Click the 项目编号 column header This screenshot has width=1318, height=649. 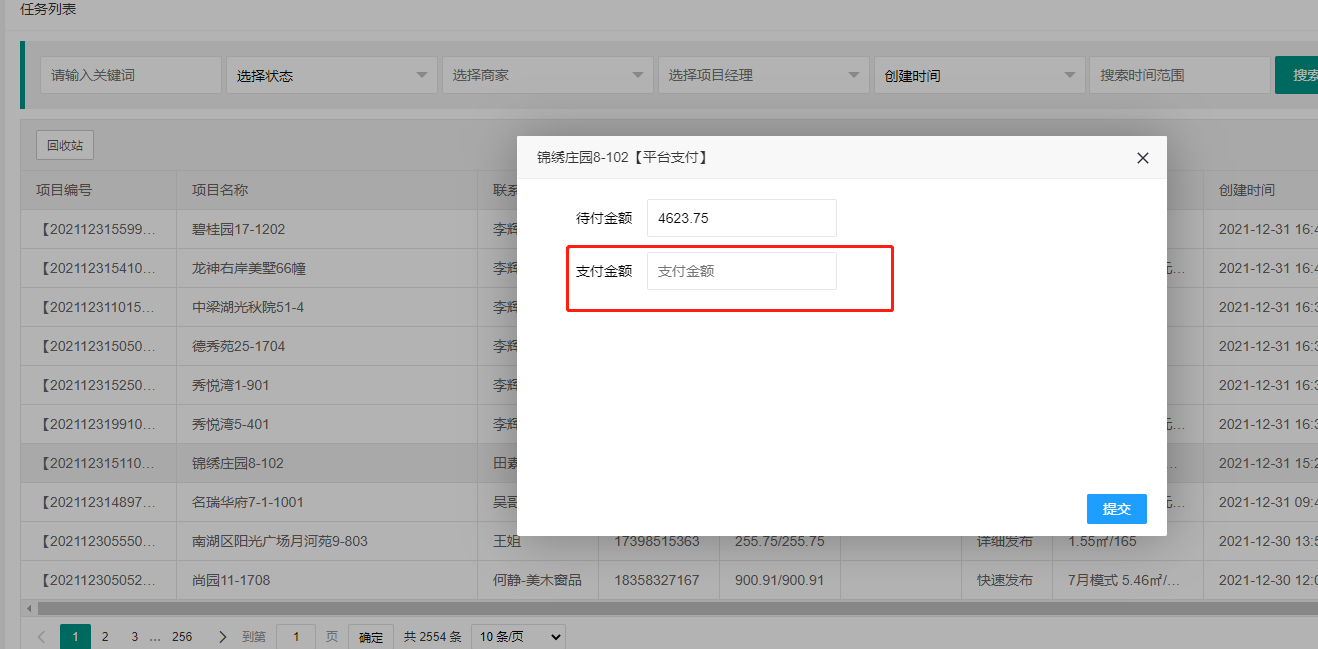coord(64,190)
